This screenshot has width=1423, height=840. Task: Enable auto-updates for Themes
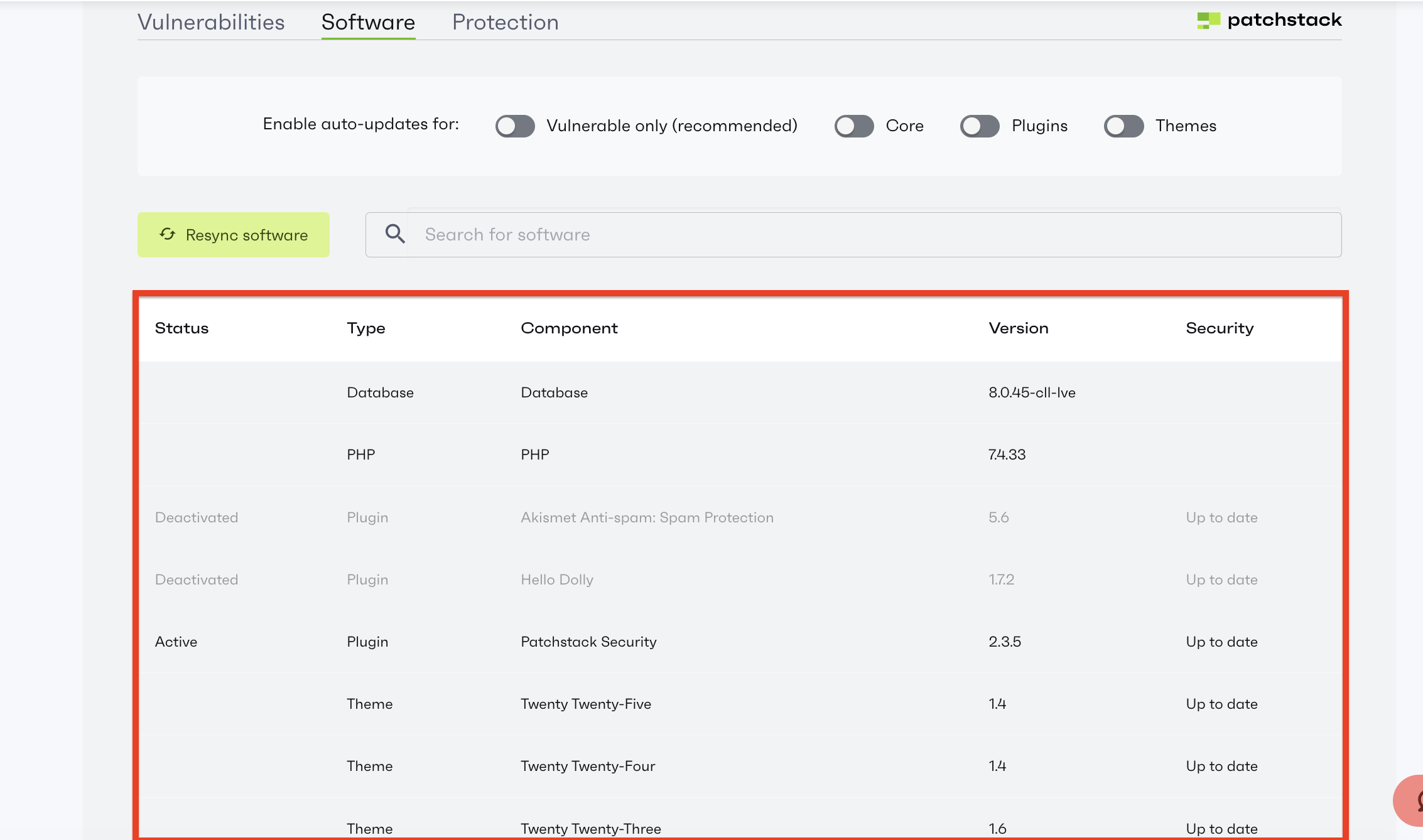[x=1123, y=126]
